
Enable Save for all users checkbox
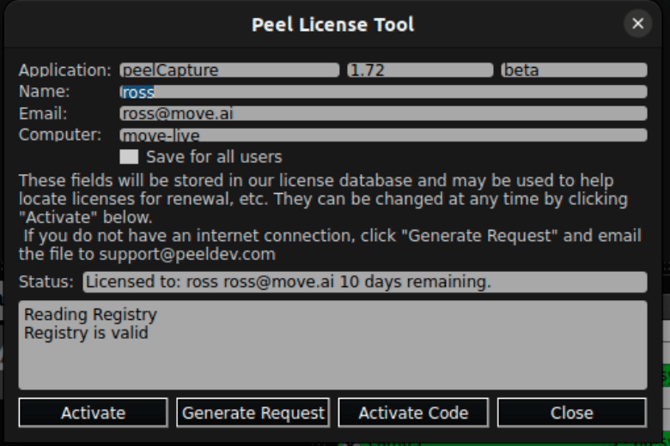click(129, 157)
